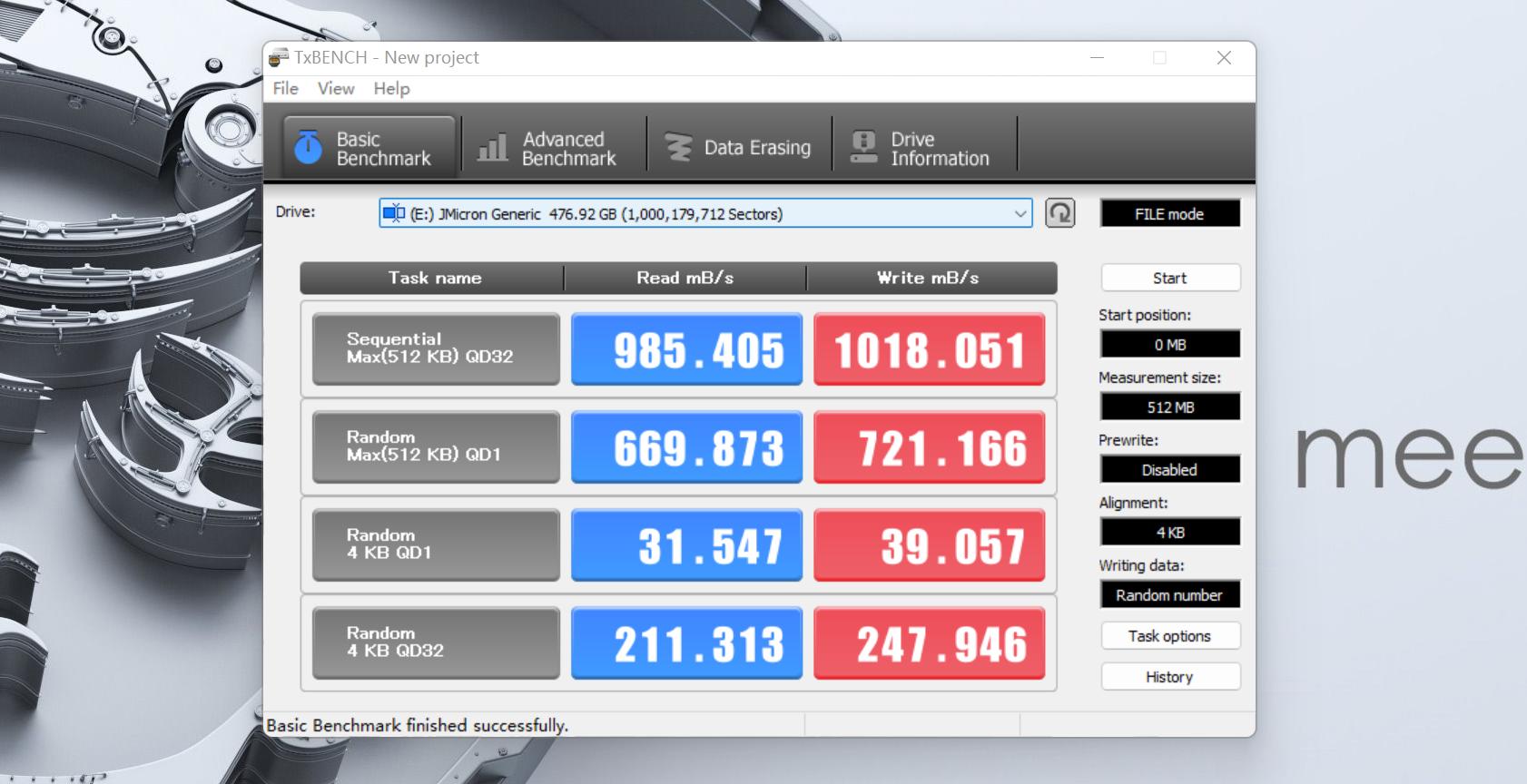Switch to the Drive Information tab

[924, 147]
